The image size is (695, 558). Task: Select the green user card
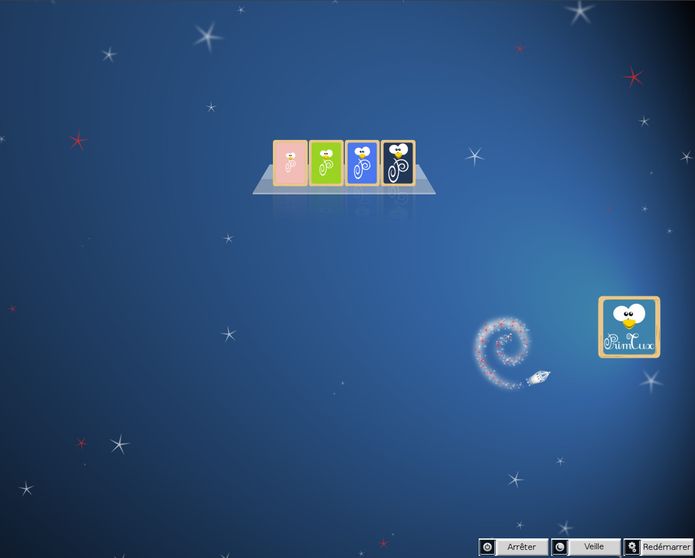pos(326,163)
